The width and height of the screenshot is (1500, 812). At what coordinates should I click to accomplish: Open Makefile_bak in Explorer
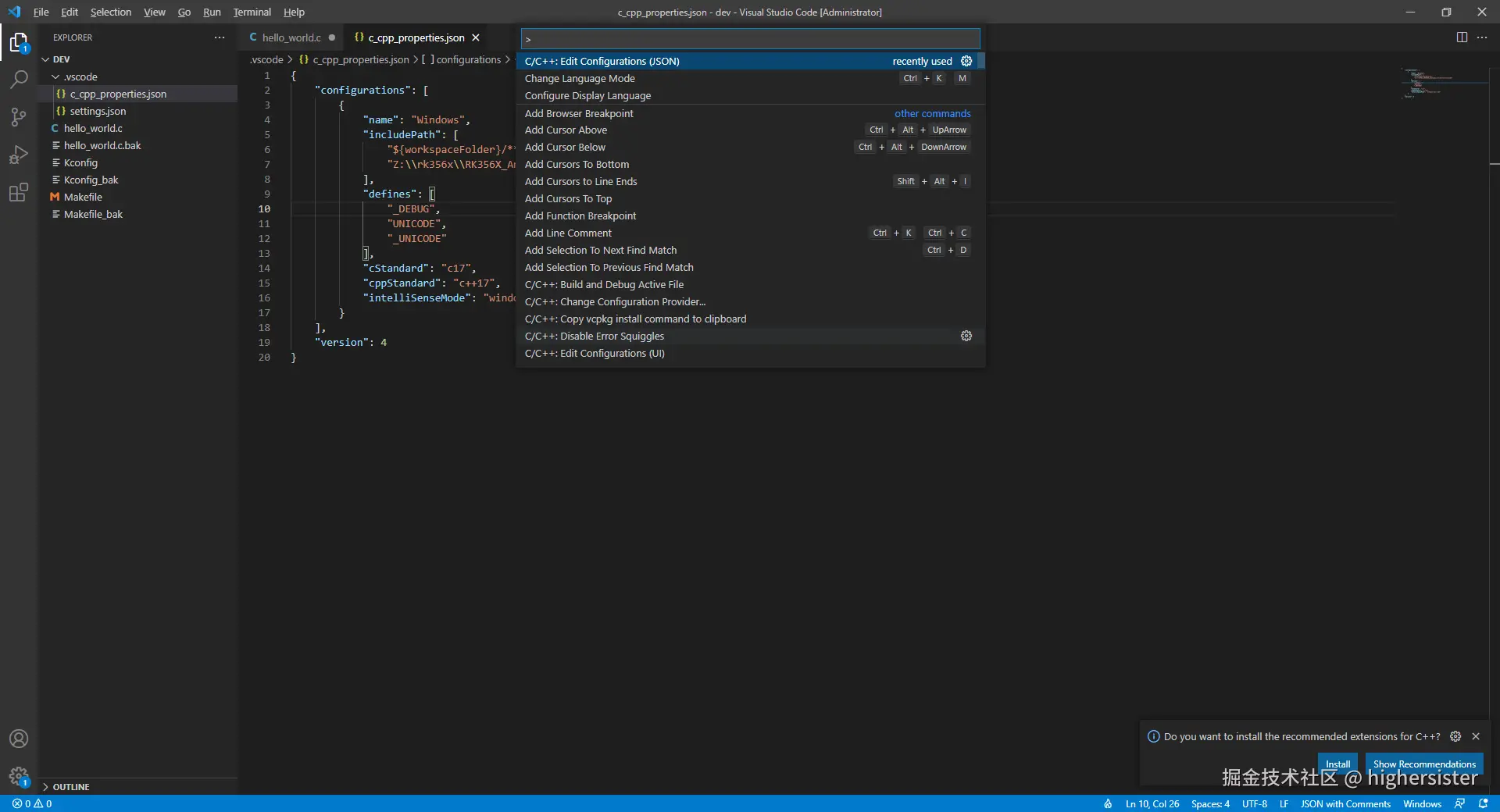pyautogui.click(x=137, y=214)
